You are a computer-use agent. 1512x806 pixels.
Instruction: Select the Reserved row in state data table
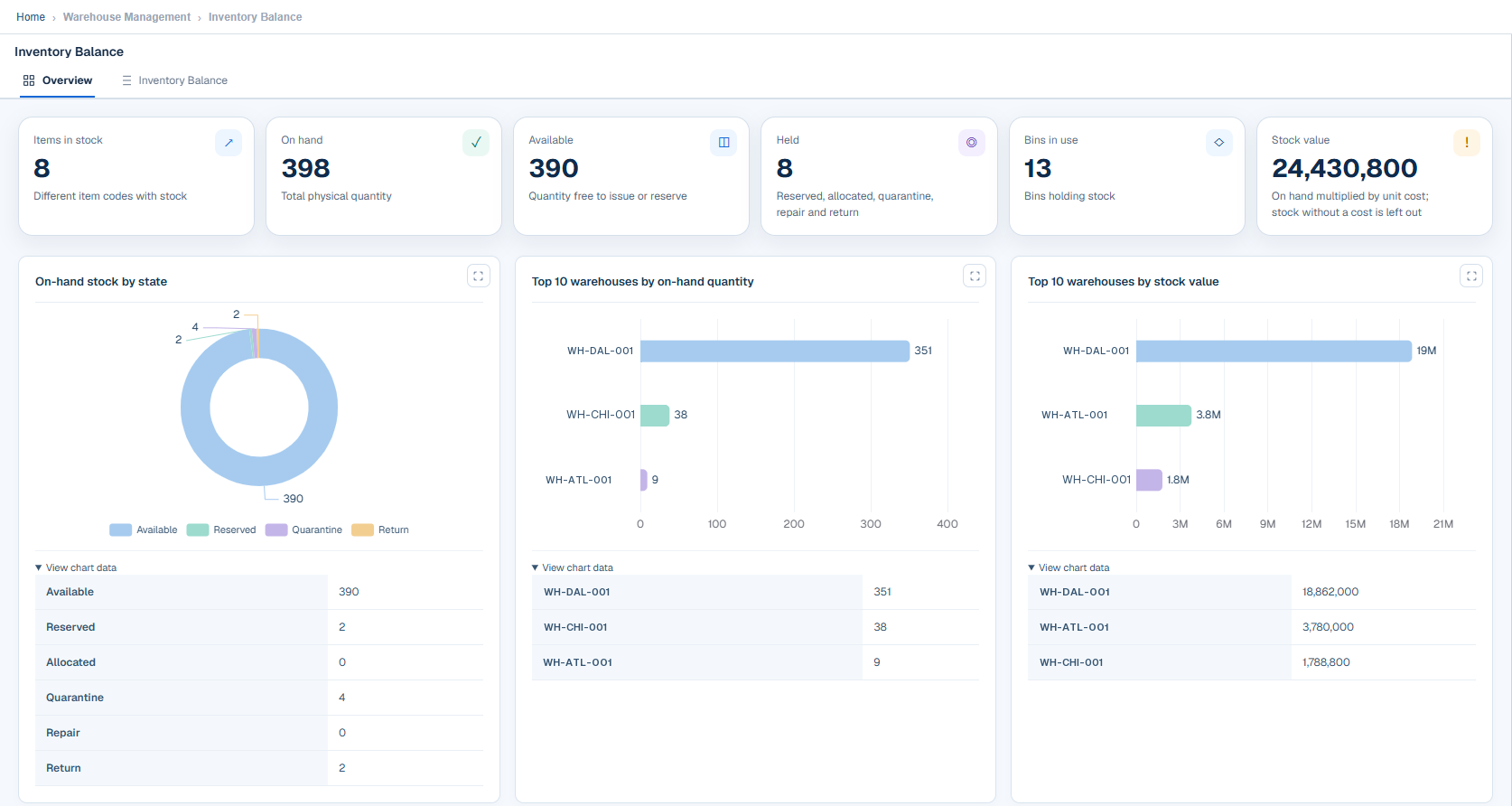point(259,627)
